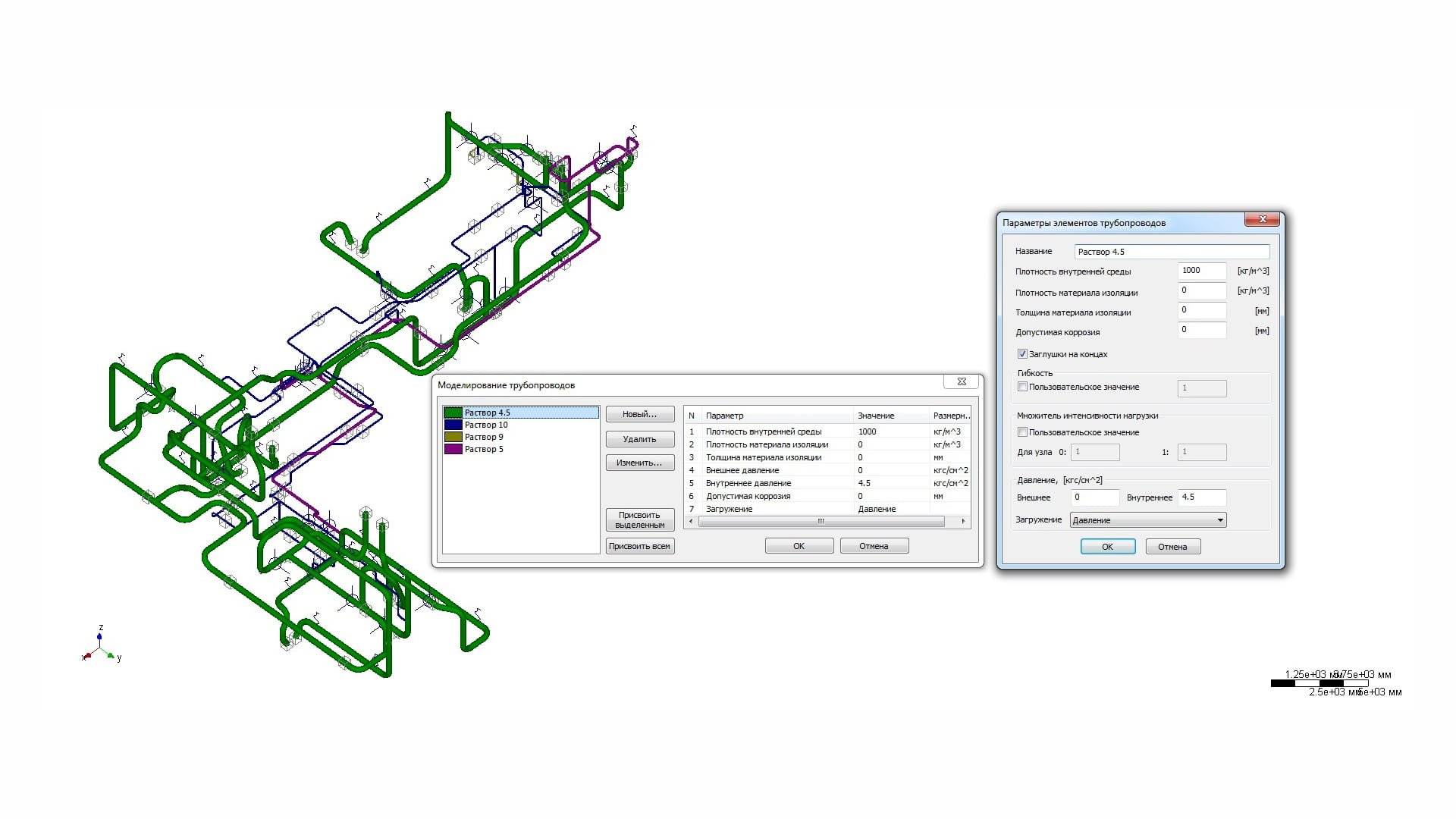Image resolution: width=1456 pixels, height=819 pixels.
Task: Select Раствор 4.5 in the pipeline list
Action: point(521,413)
